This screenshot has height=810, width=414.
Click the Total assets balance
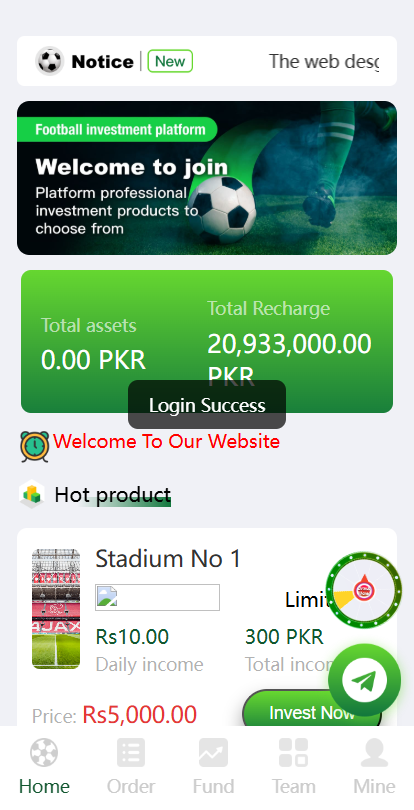coord(94,360)
